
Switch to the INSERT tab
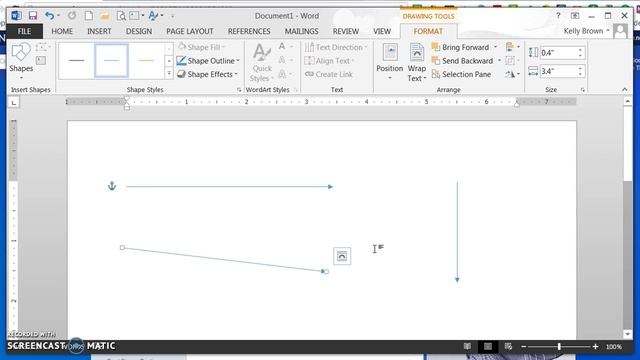coord(99,31)
